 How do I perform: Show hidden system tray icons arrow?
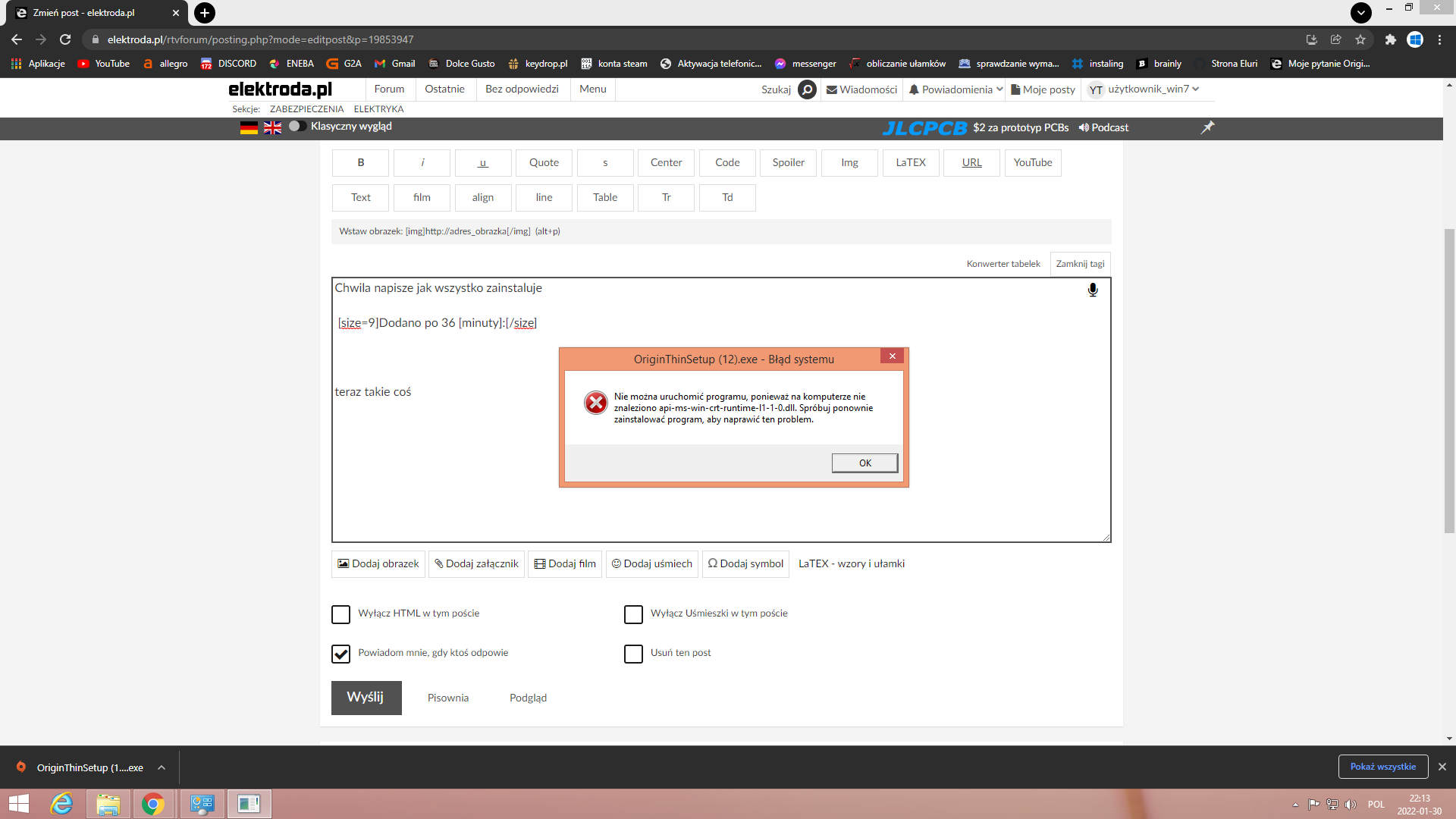click(x=1295, y=805)
